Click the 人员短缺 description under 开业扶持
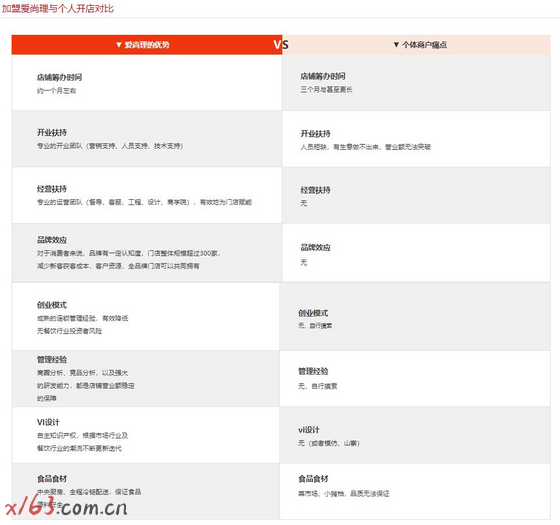 point(365,147)
